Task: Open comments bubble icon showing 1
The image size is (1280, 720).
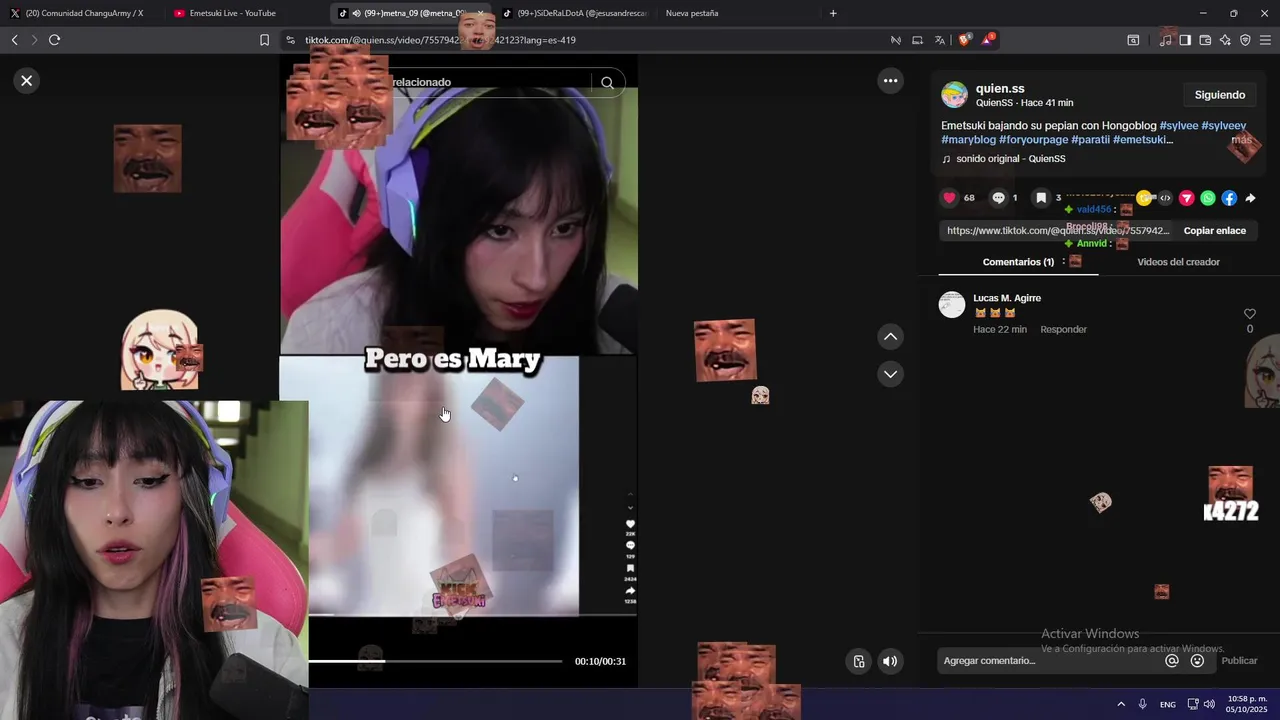Action: [998, 198]
